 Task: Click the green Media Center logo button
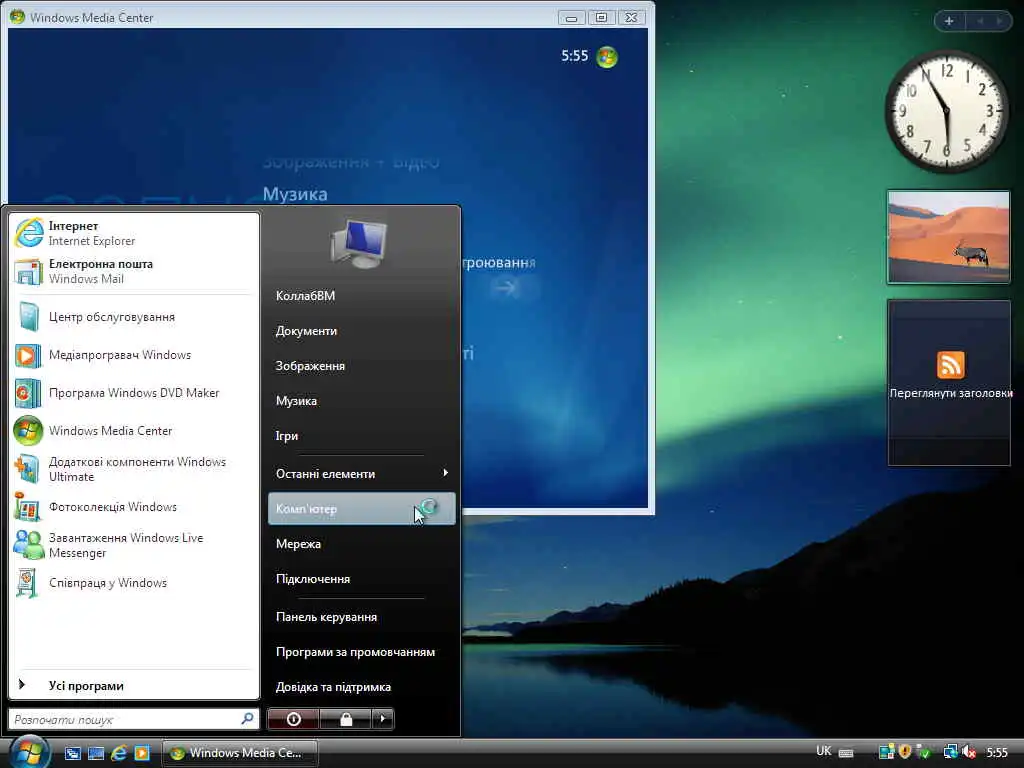(607, 57)
